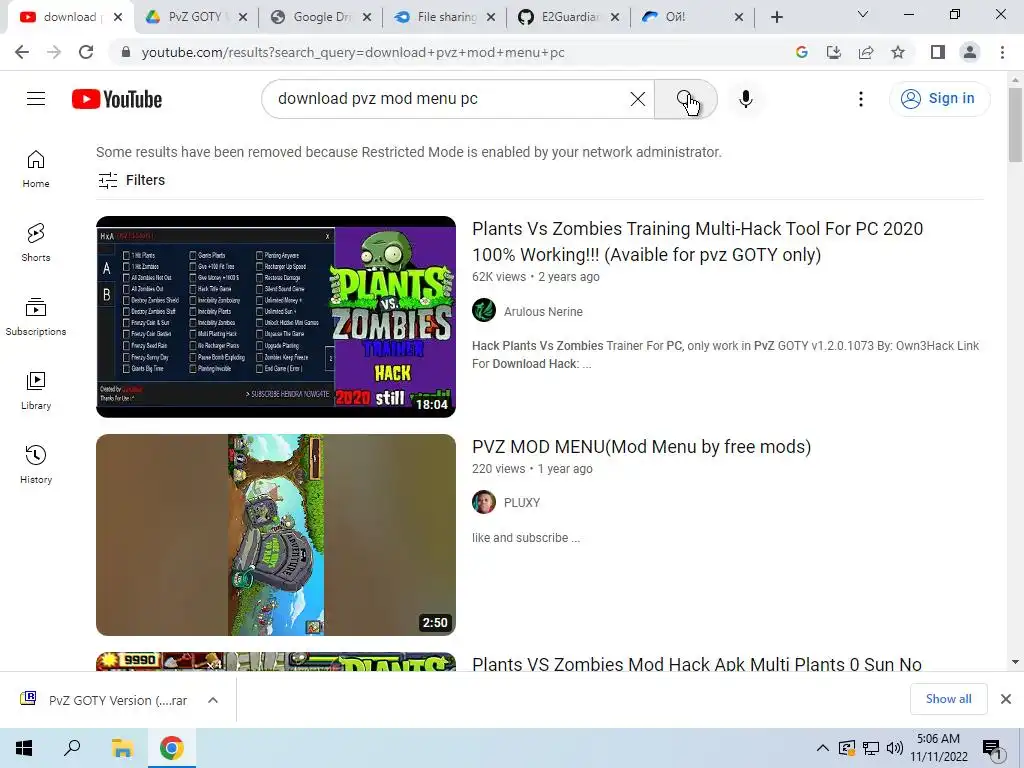Open a new Chrome tab
Image resolution: width=1024 pixels, height=768 pixels.
pyautogui.click(x=776, y=17)
